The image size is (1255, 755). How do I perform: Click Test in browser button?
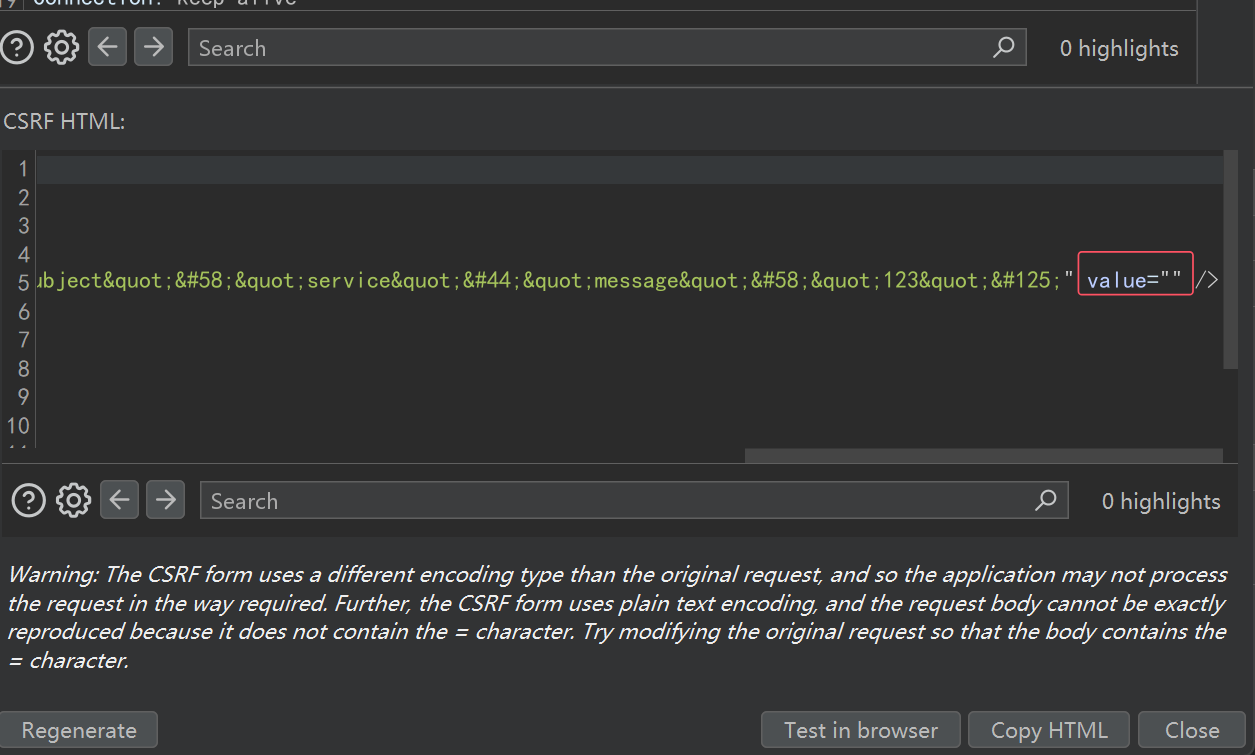pos(861,730)
